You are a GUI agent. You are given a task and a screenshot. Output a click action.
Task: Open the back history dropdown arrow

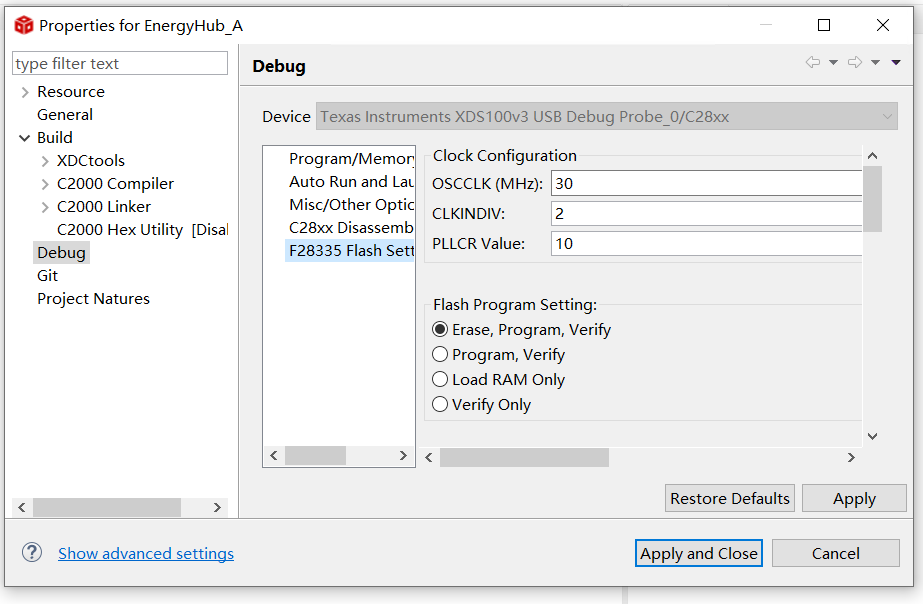coord(833,63)
